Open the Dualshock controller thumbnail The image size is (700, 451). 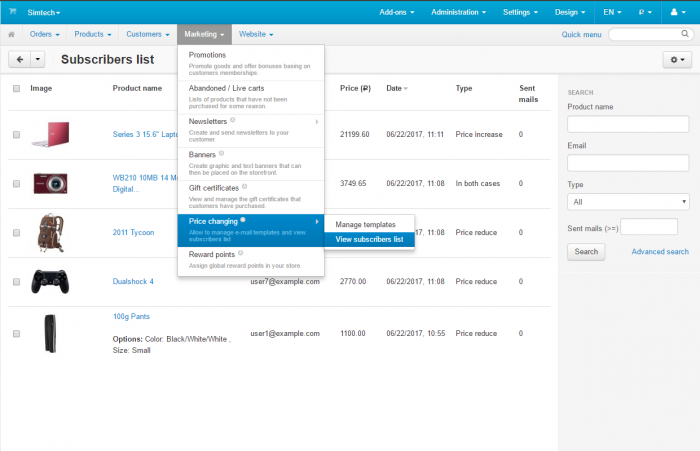[x=50, y=281]
